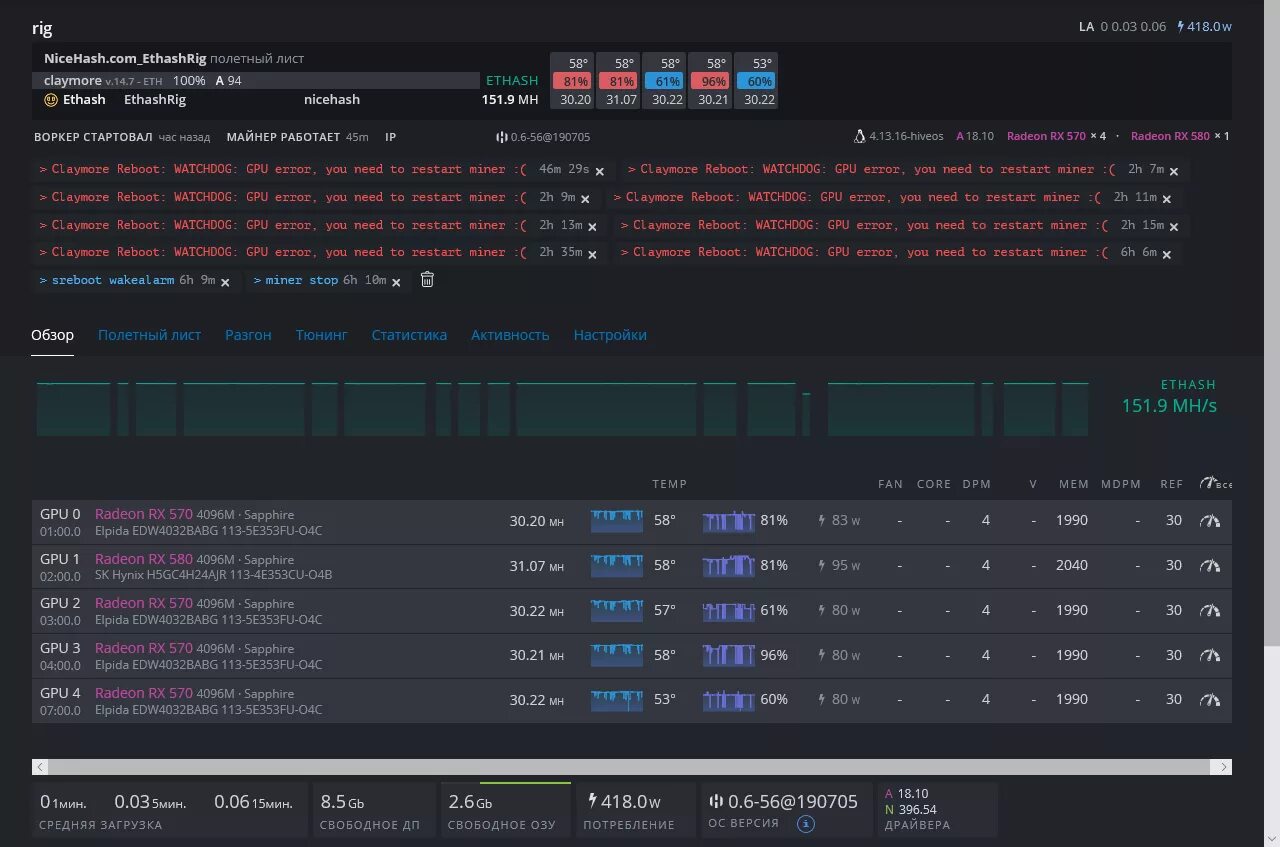Click the GPU 1 Radeon RX 580 name
The height and width of the screenshot is (847, 1280).
coord(144,559)
